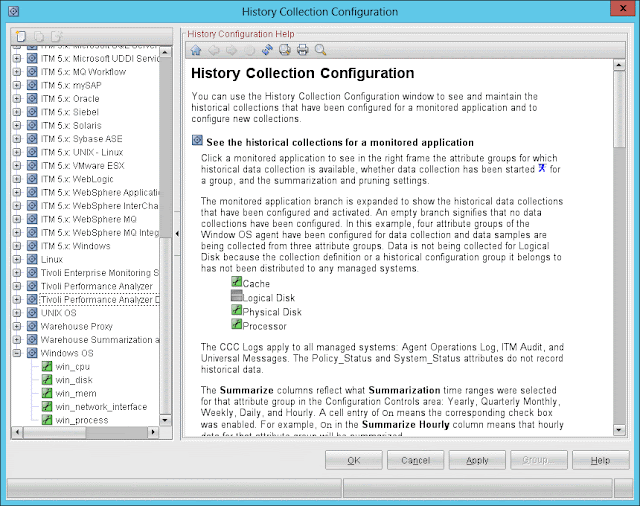Click the Create new group icon
This screenshot has height=506, width=640.
tap(56, 37)
